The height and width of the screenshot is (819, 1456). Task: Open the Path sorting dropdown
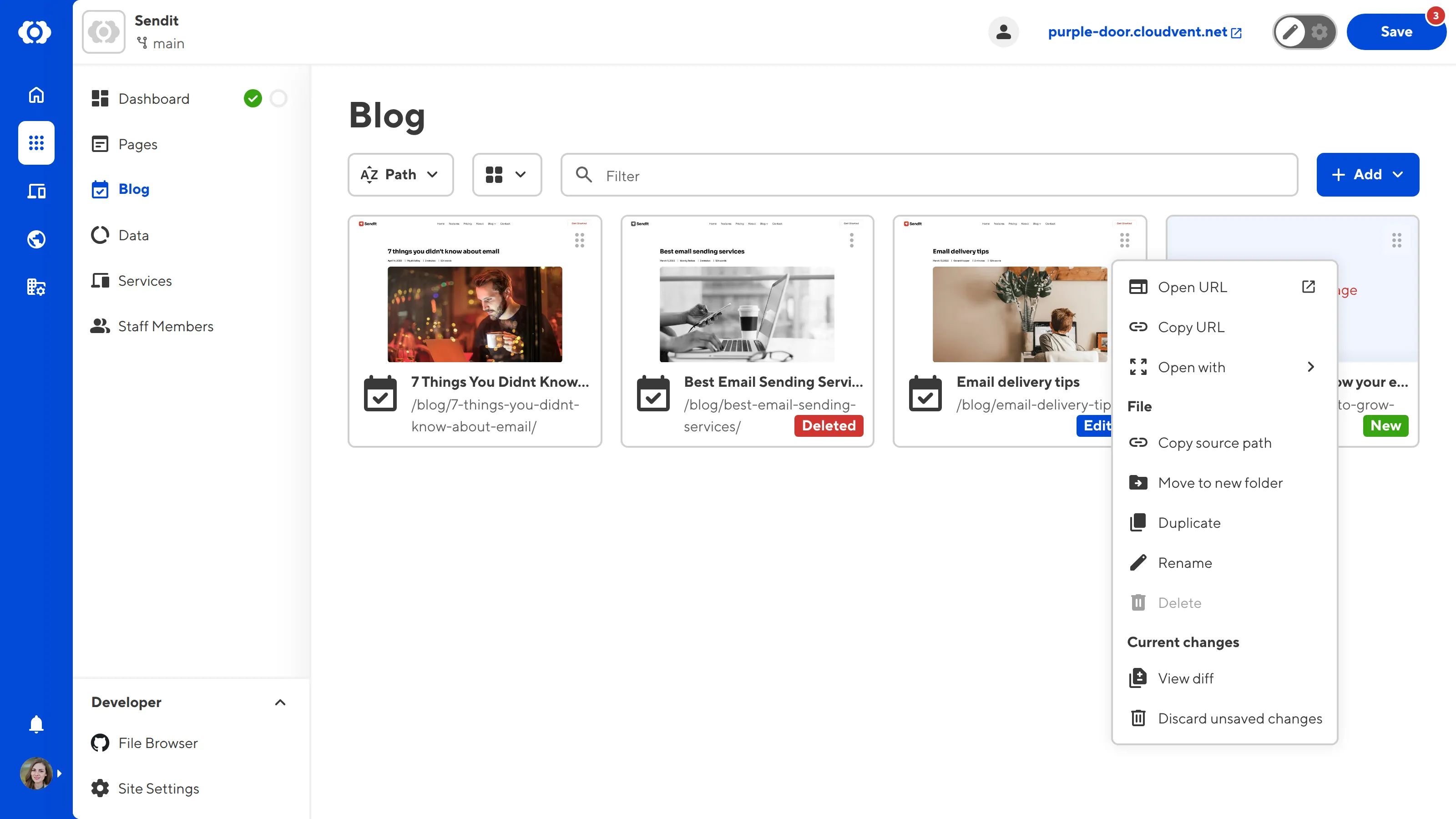401,175
